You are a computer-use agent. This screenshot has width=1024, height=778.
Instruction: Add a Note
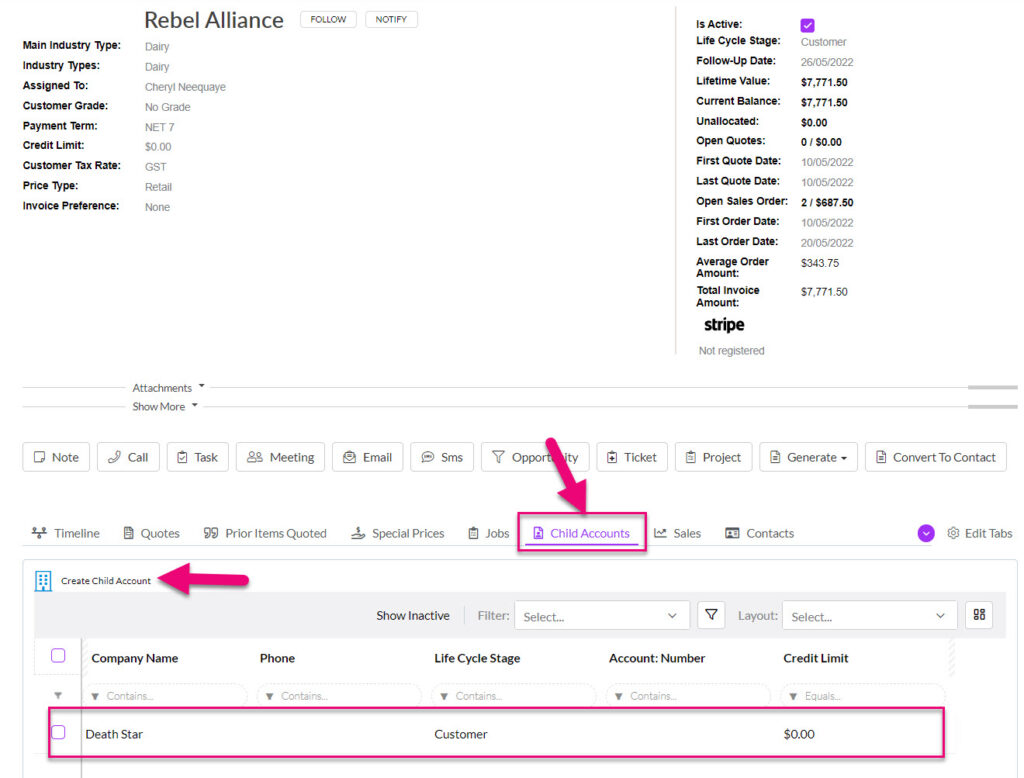[x=56, y=457]
